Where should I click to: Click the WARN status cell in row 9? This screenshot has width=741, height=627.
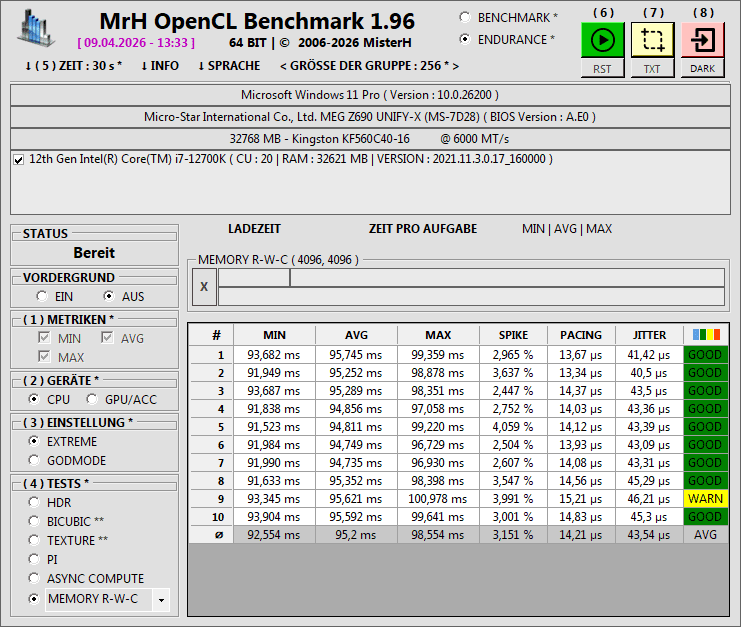(x=706, y=499)
